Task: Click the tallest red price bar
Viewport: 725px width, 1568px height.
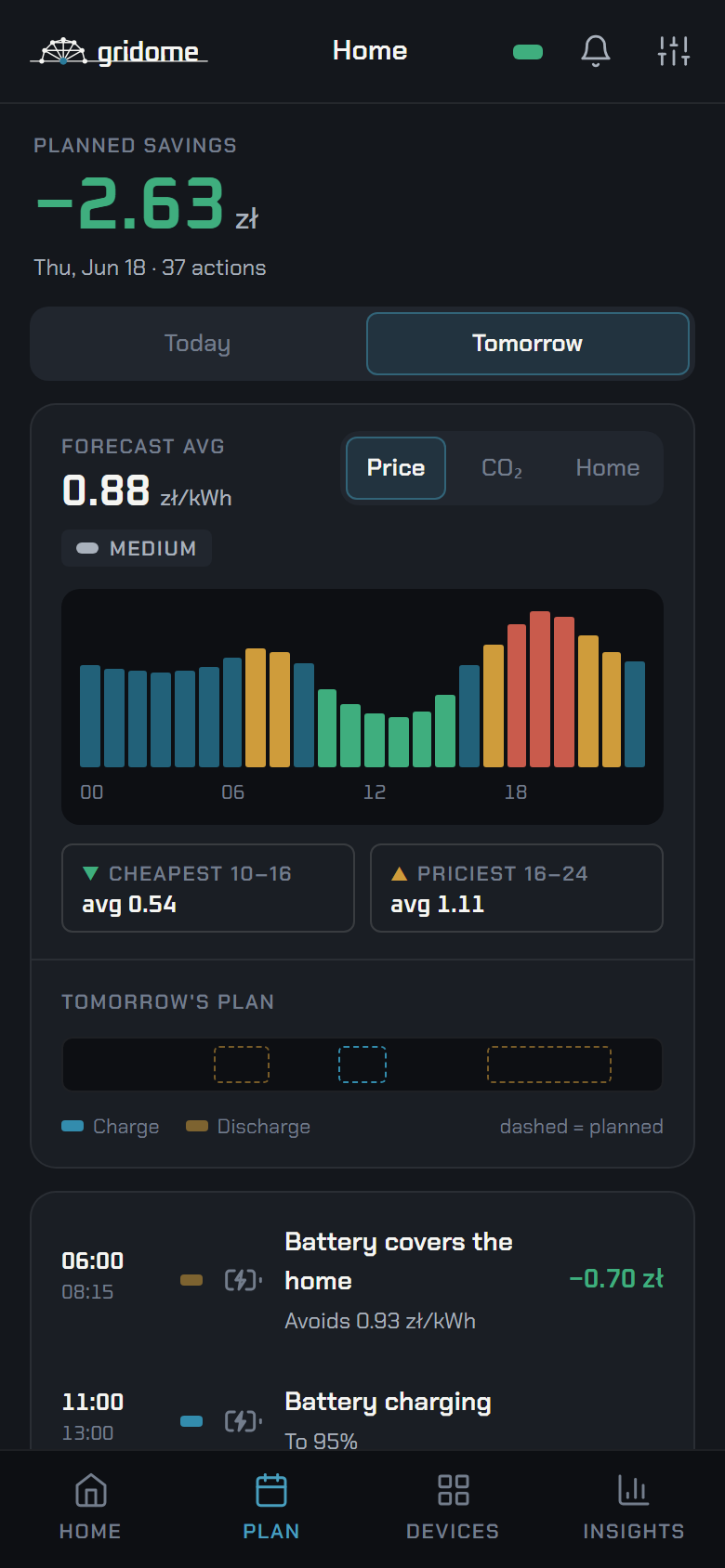Action: click(x=540, y=689)
